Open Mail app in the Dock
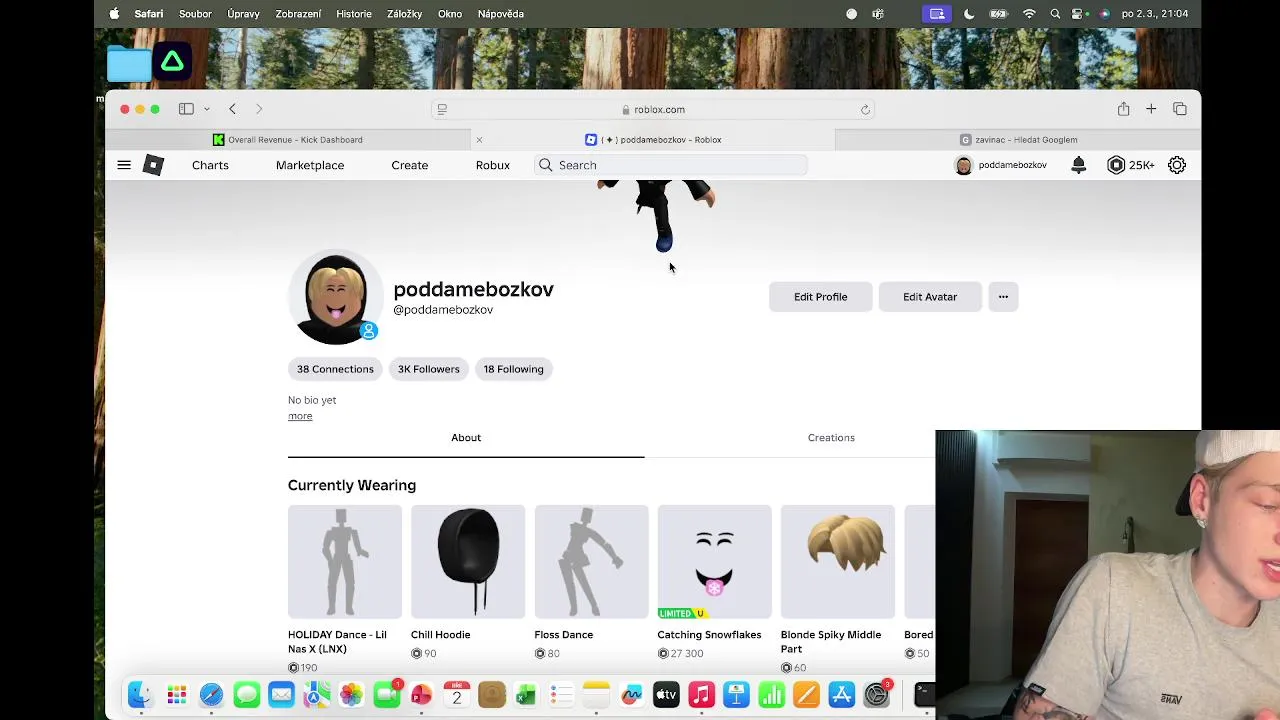 [x=281, y=694]
